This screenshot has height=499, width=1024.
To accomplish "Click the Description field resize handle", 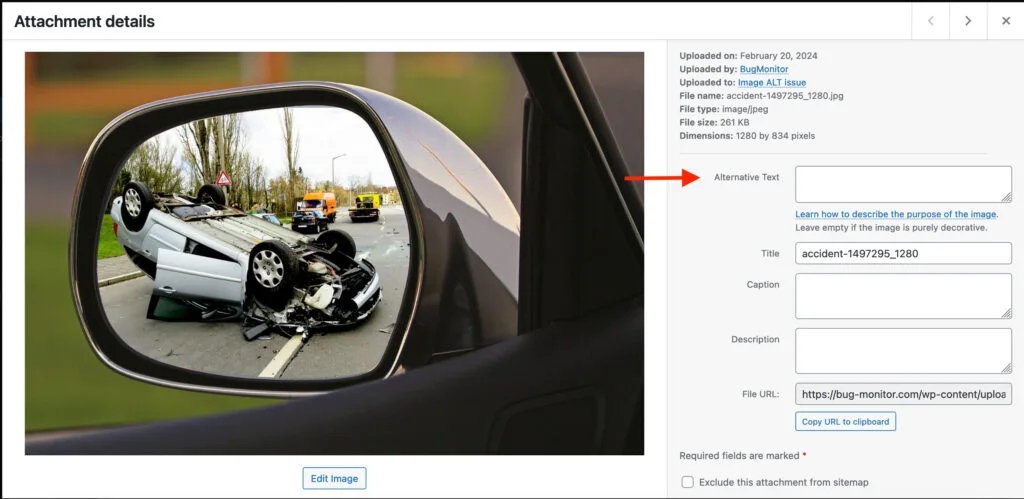I will (1006, 368).
